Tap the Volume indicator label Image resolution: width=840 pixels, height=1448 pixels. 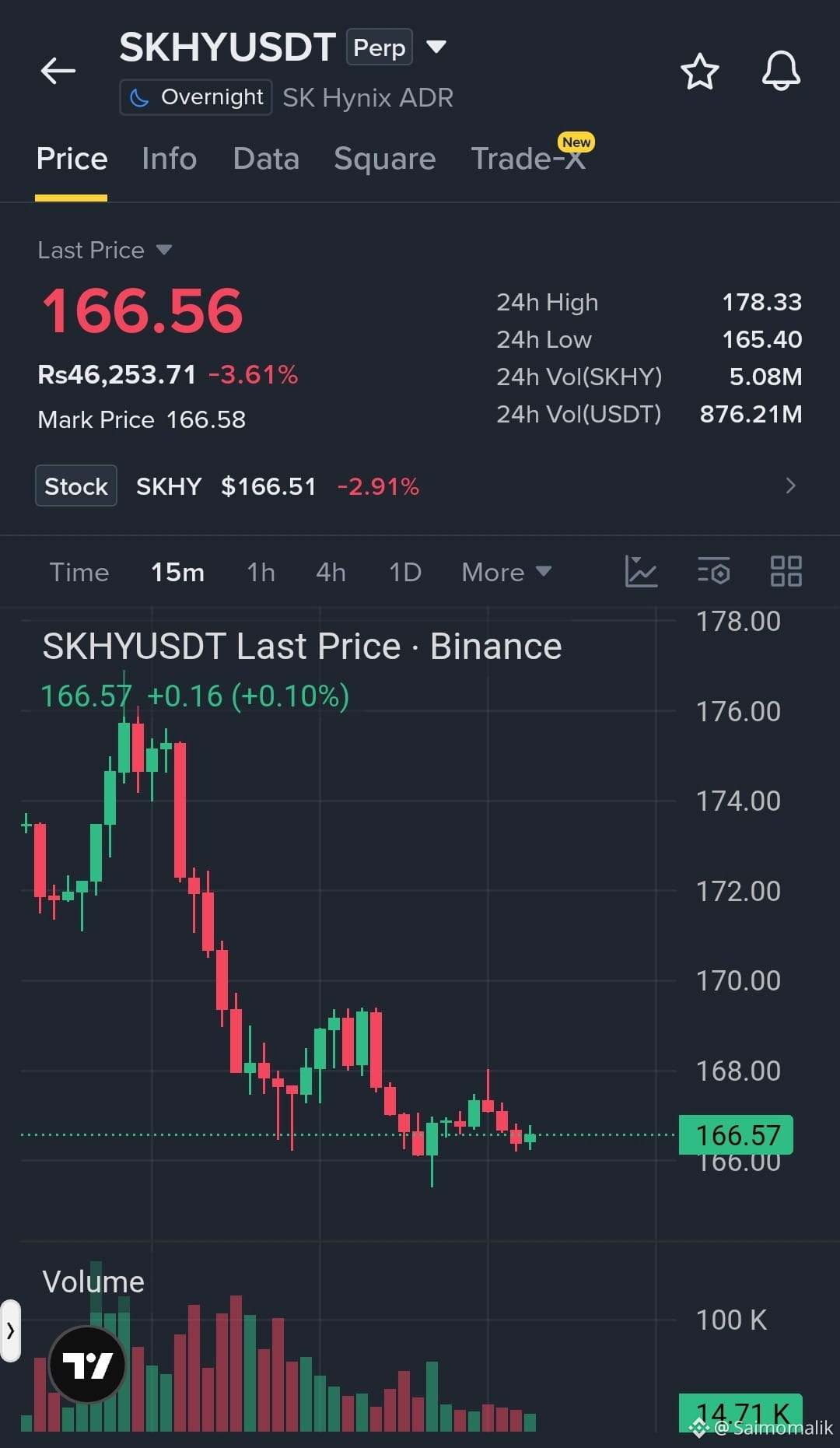[x=93, y=1281]
